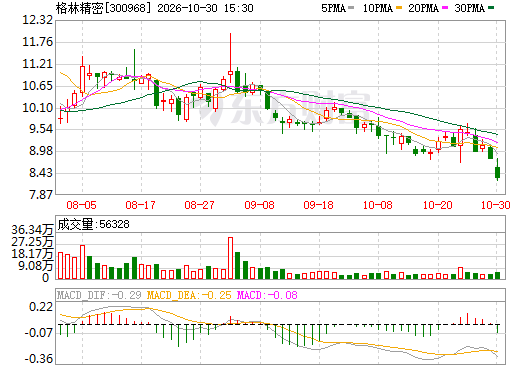The height and width of the screenshot is (365, 520).
Task: Select the 10-08 date axis label
Action: point(378,205)
